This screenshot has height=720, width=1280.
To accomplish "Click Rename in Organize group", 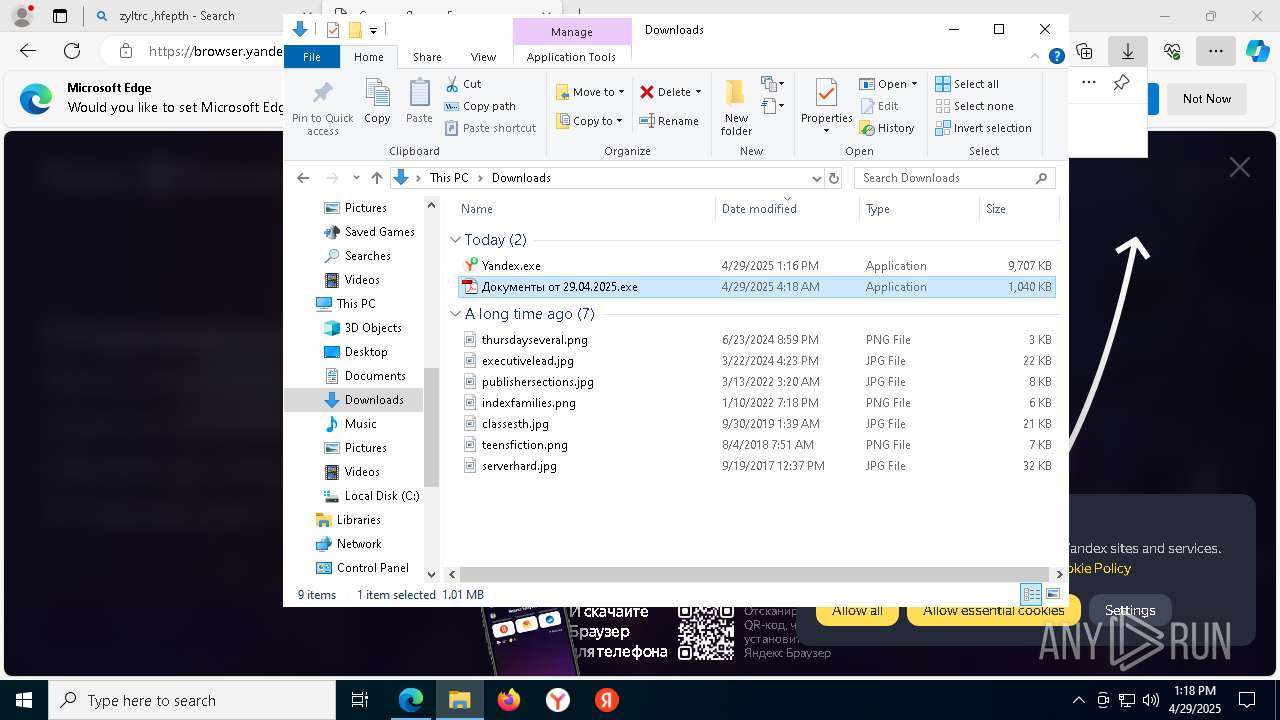I will [x=669, y=121].
